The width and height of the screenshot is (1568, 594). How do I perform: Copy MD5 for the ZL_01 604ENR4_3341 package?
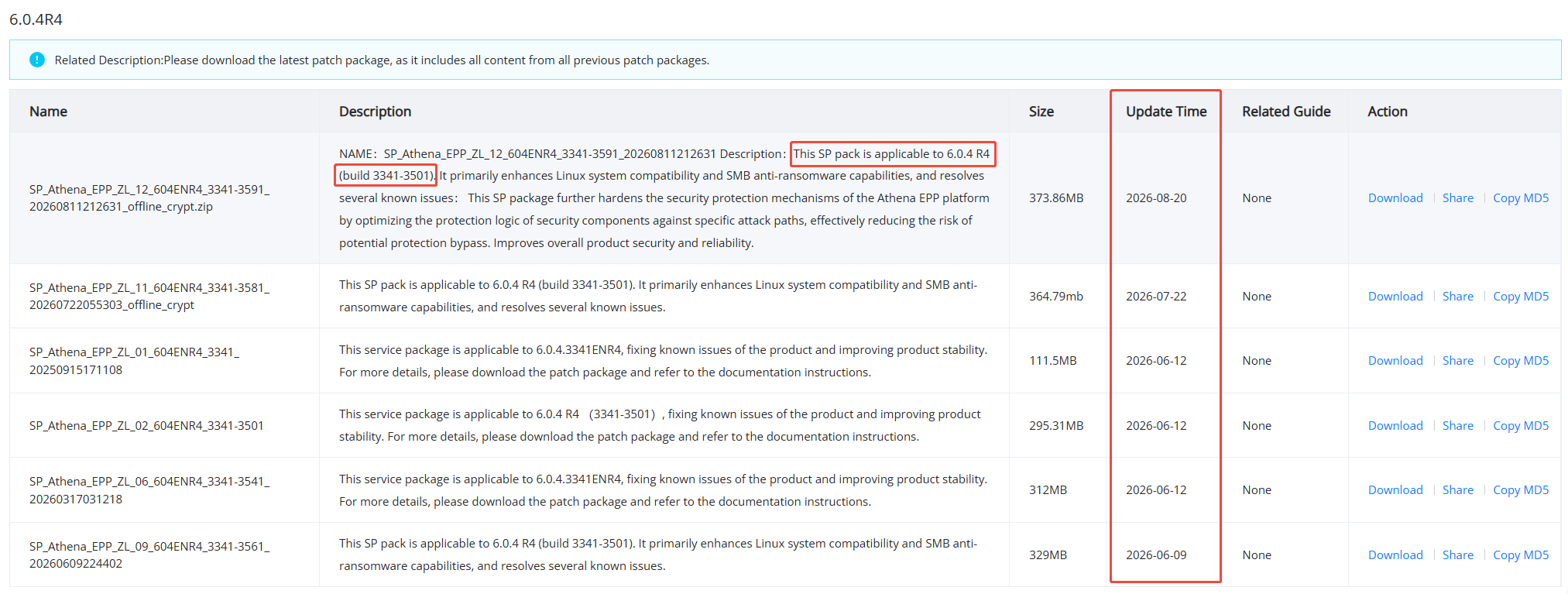1521,361
